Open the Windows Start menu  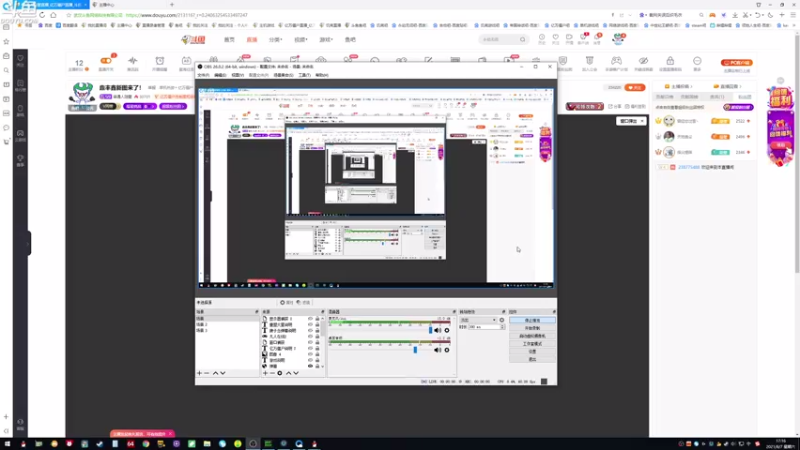(x=7, y=444)
